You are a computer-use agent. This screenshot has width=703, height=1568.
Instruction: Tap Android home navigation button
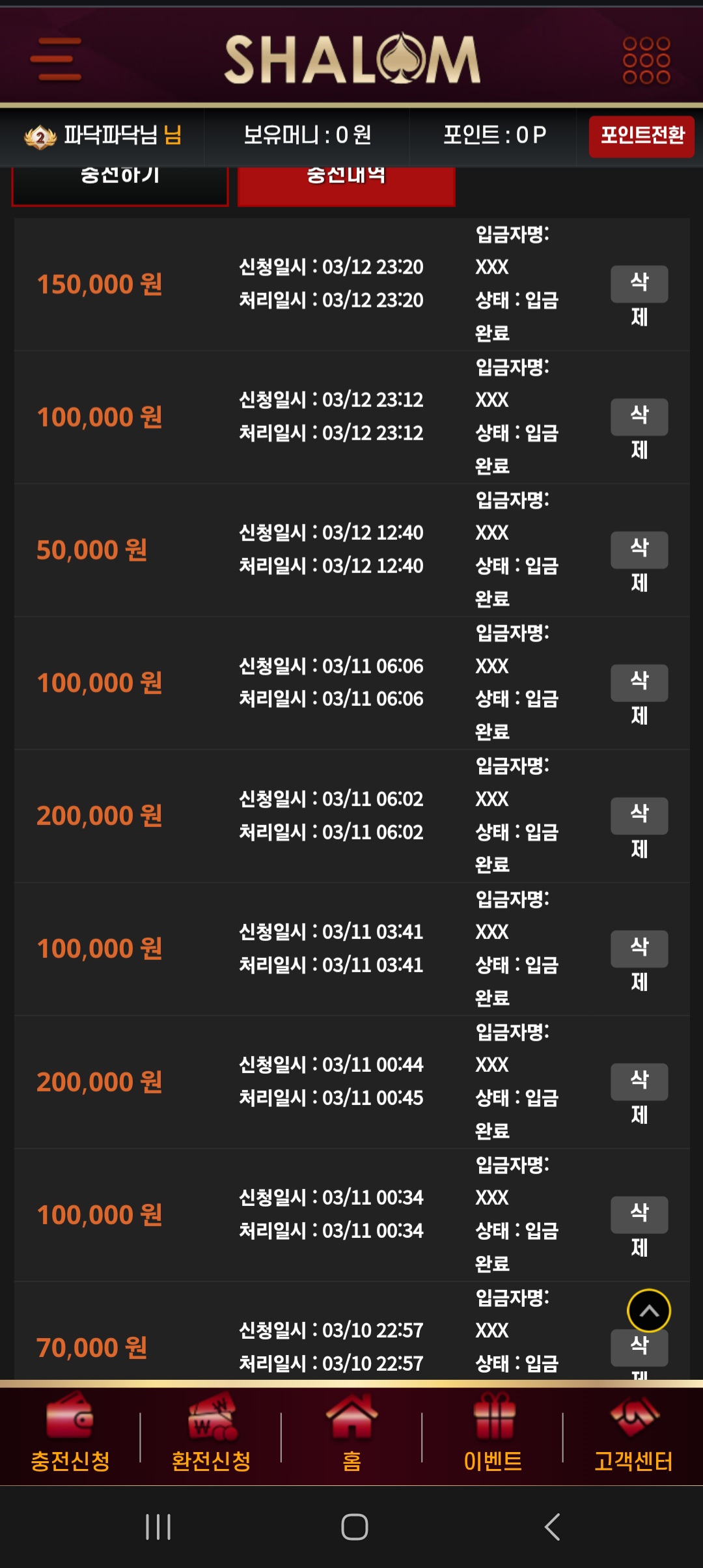(x=355, y=1526)
